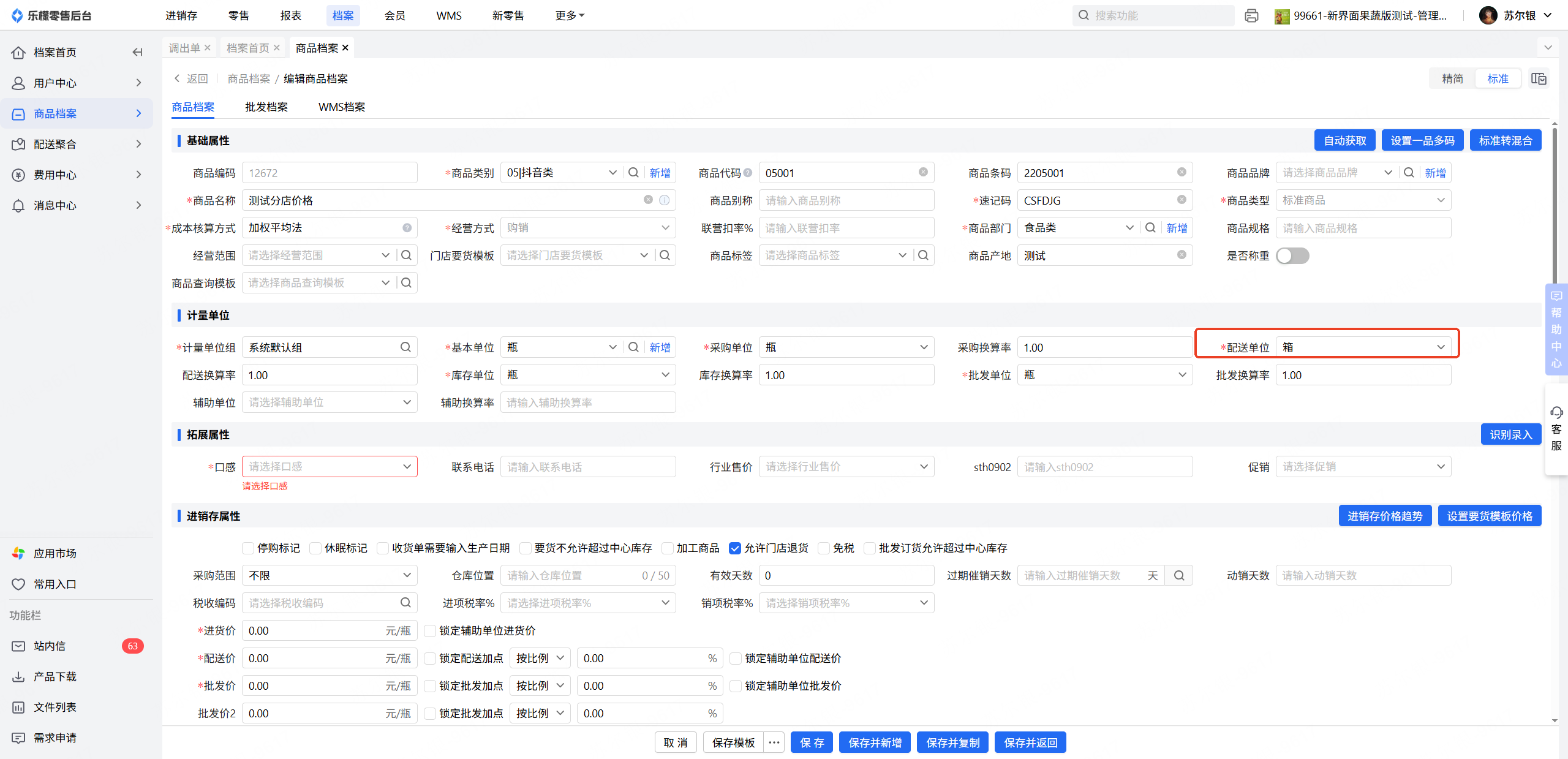Click the 自动获取 button

click(x=1344, y=140)
